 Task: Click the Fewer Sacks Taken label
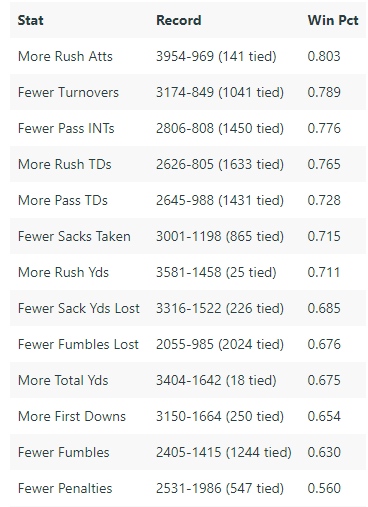pyautogui.click(x=74, y=236)
